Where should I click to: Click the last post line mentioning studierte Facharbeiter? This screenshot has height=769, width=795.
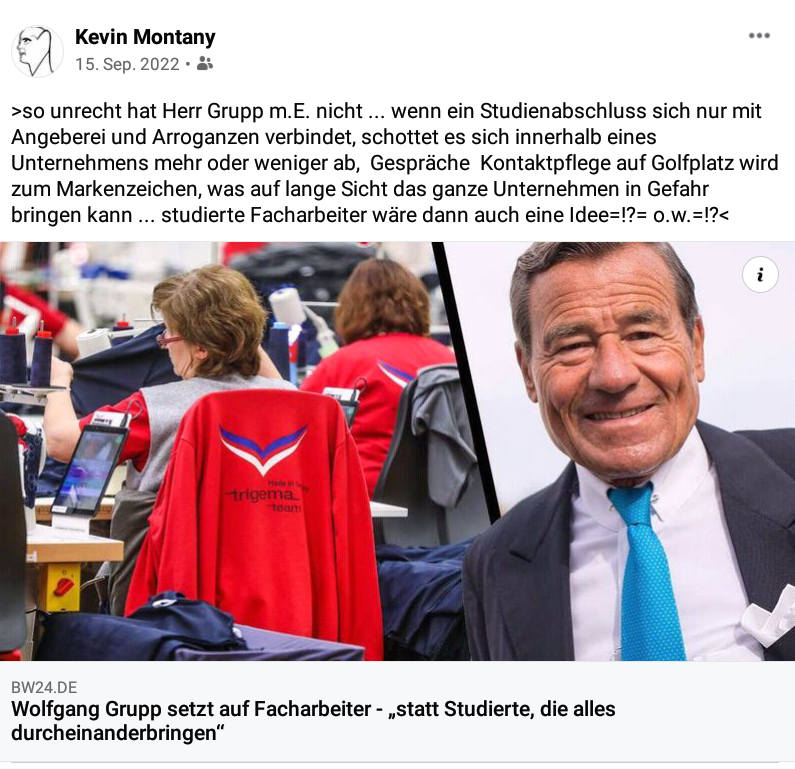tap(370, 215)
